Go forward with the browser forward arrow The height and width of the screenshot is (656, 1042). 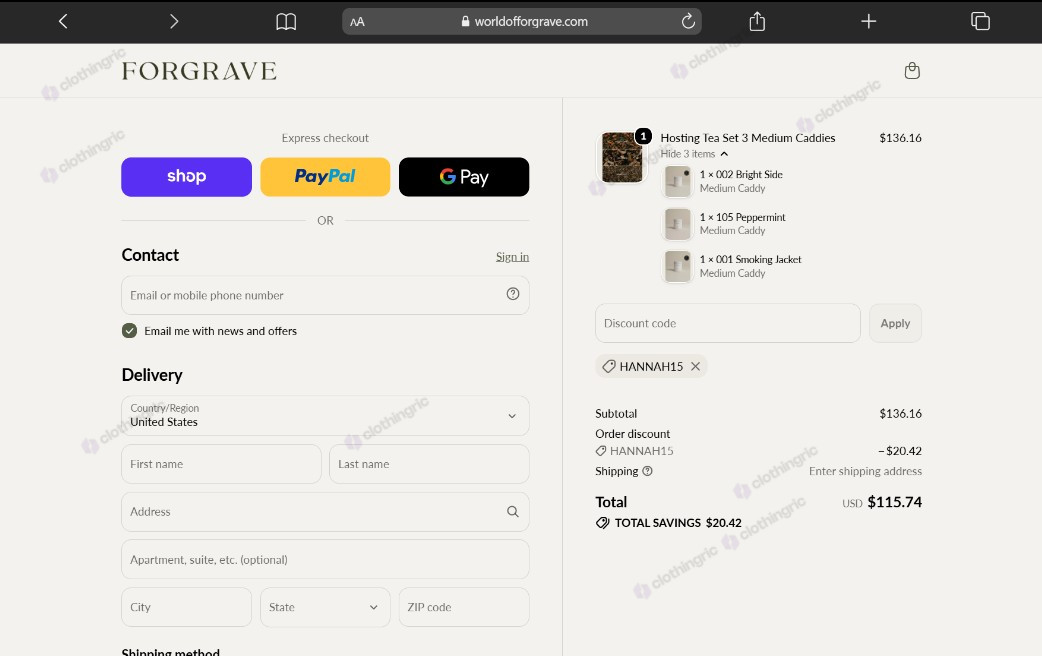(174, 21)
